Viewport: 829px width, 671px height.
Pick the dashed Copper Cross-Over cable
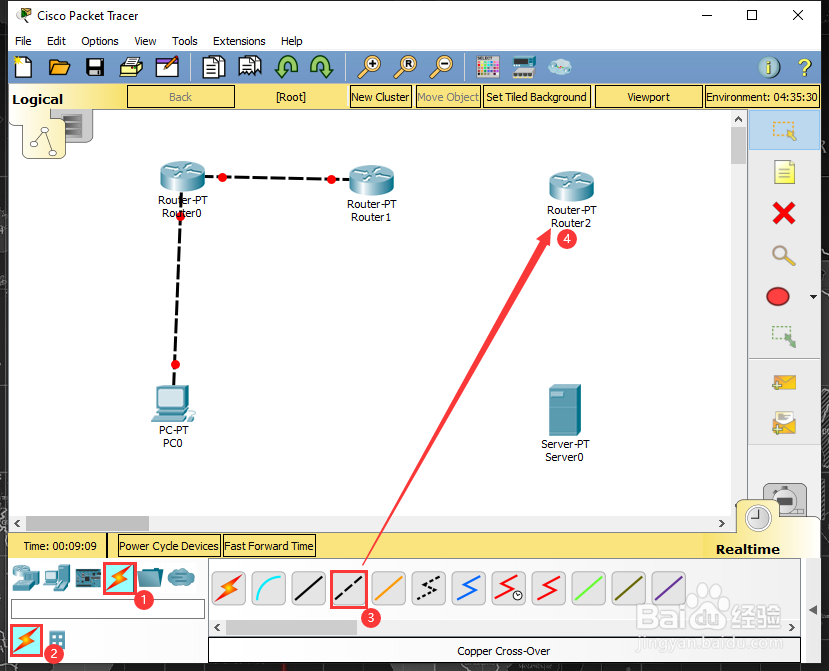pos(348,589)
